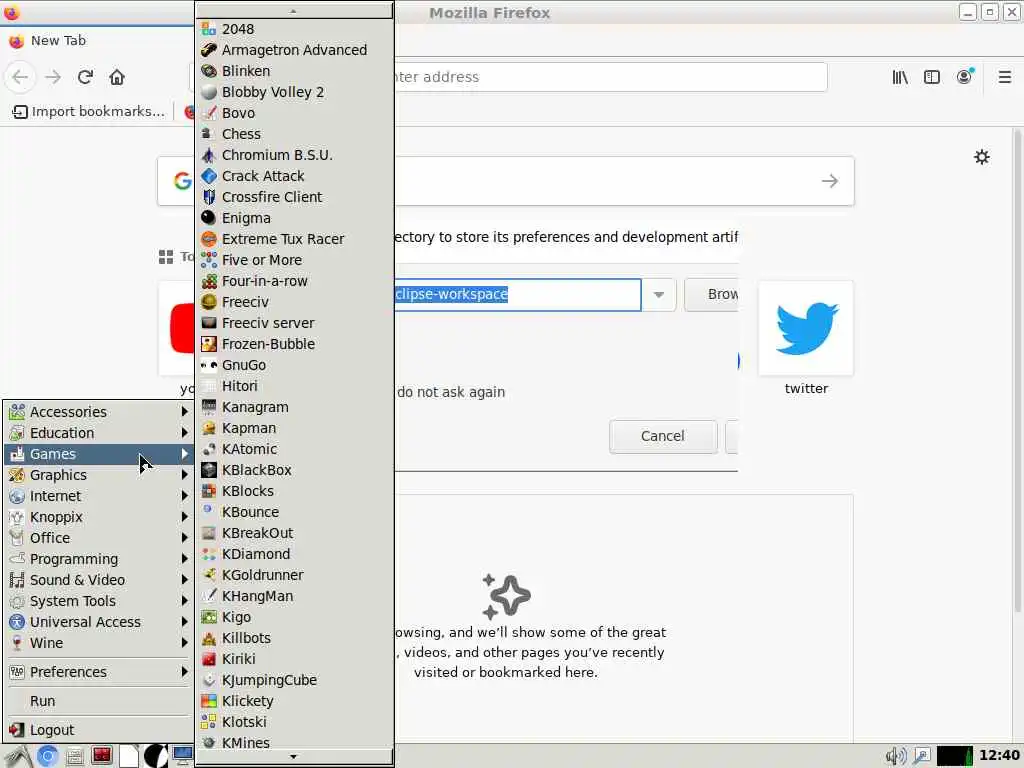Click the eclipse-workspace path field

[x=517, y=295]
